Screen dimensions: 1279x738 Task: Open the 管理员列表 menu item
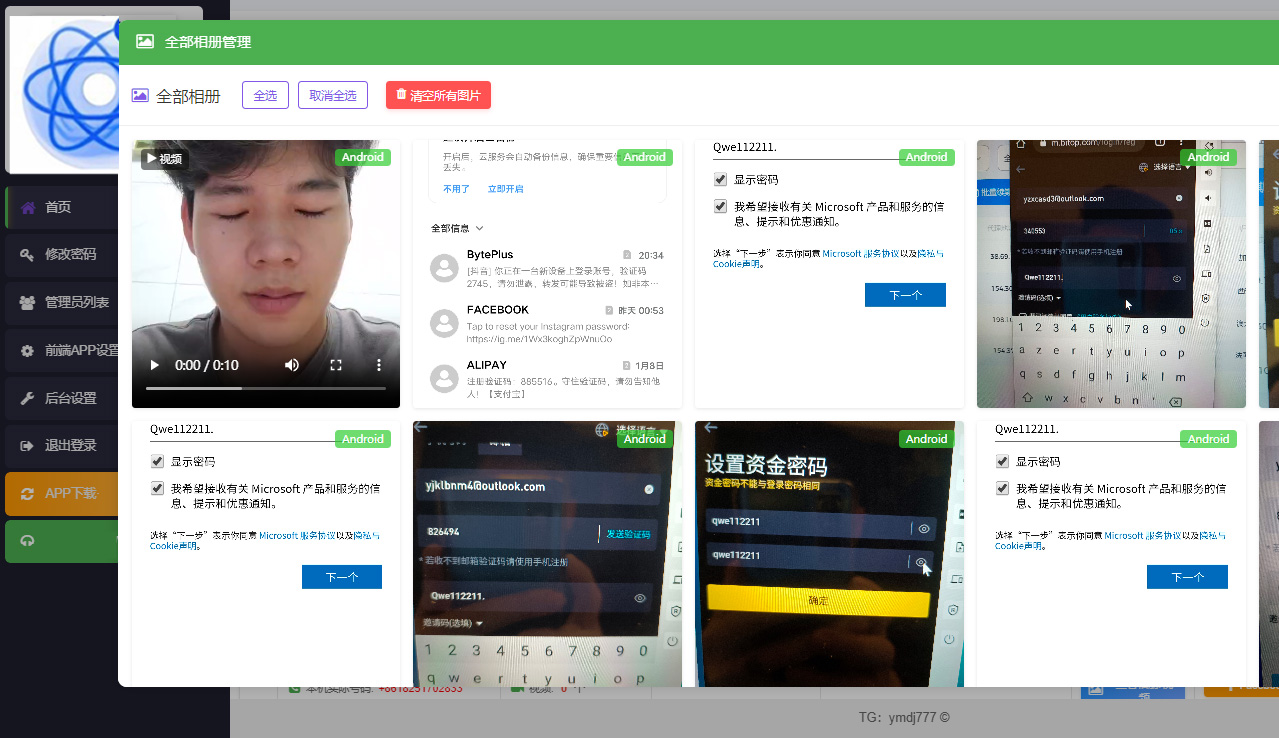[x=76, y=302]
